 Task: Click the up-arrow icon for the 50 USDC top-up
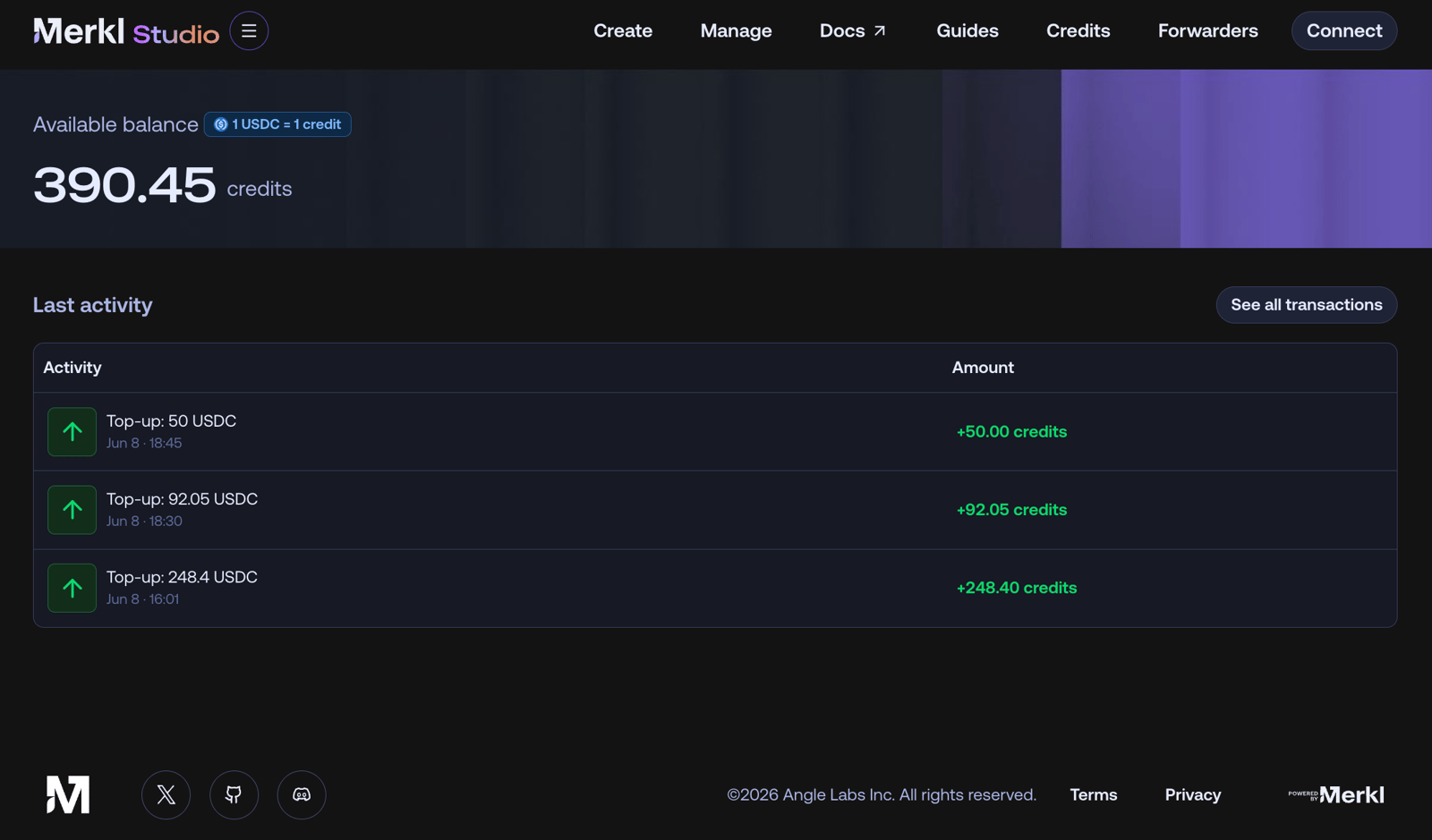(x=72, y=432)
